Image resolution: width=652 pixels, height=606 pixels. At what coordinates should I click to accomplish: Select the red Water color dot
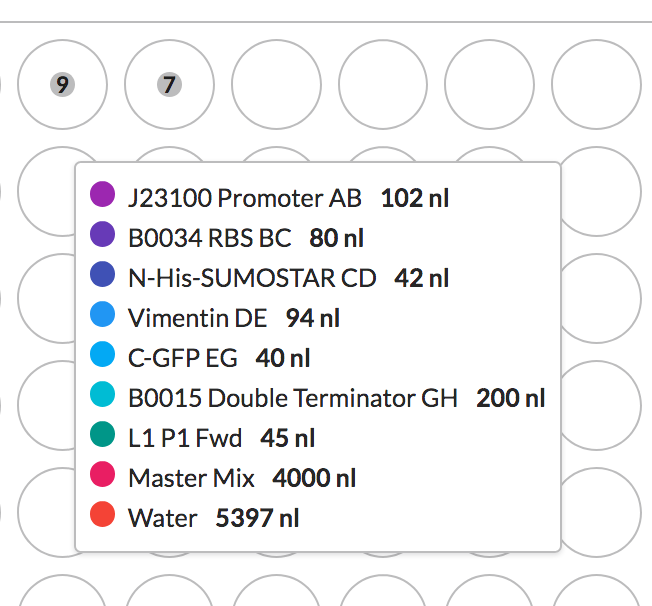103,517
